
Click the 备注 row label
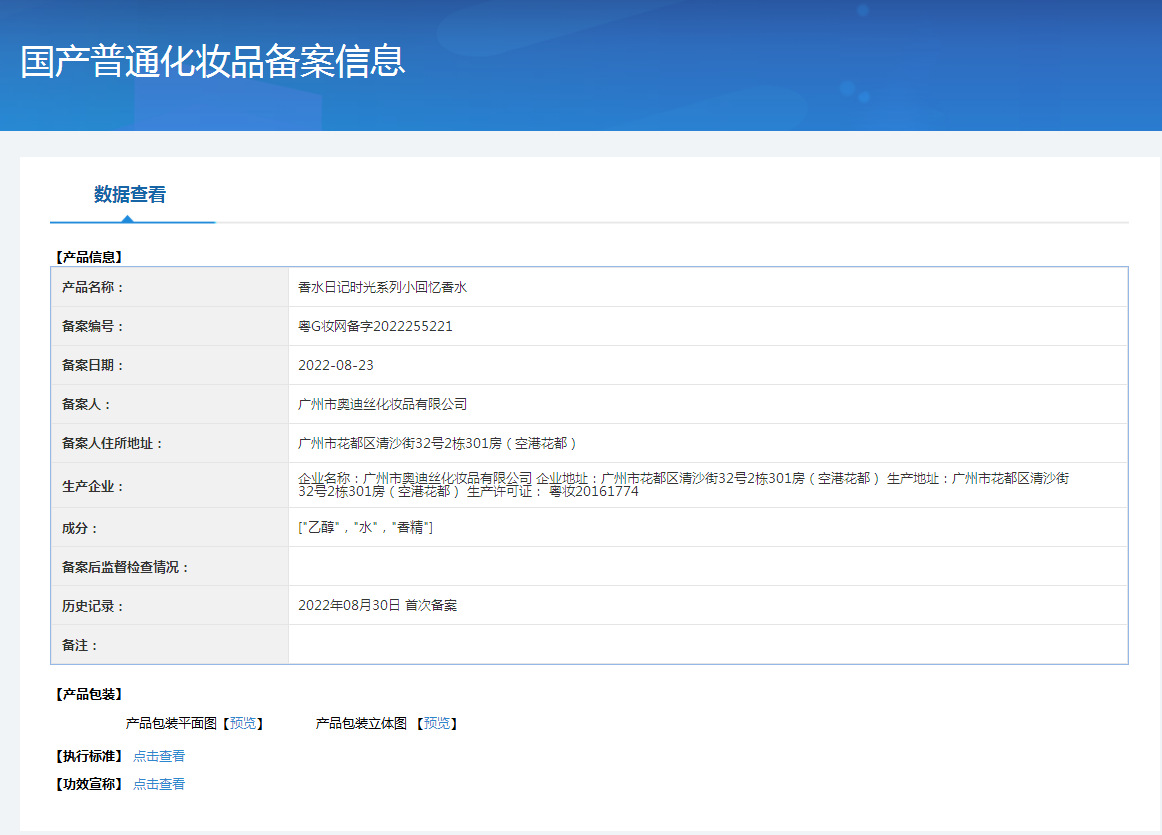coord(79,645)
